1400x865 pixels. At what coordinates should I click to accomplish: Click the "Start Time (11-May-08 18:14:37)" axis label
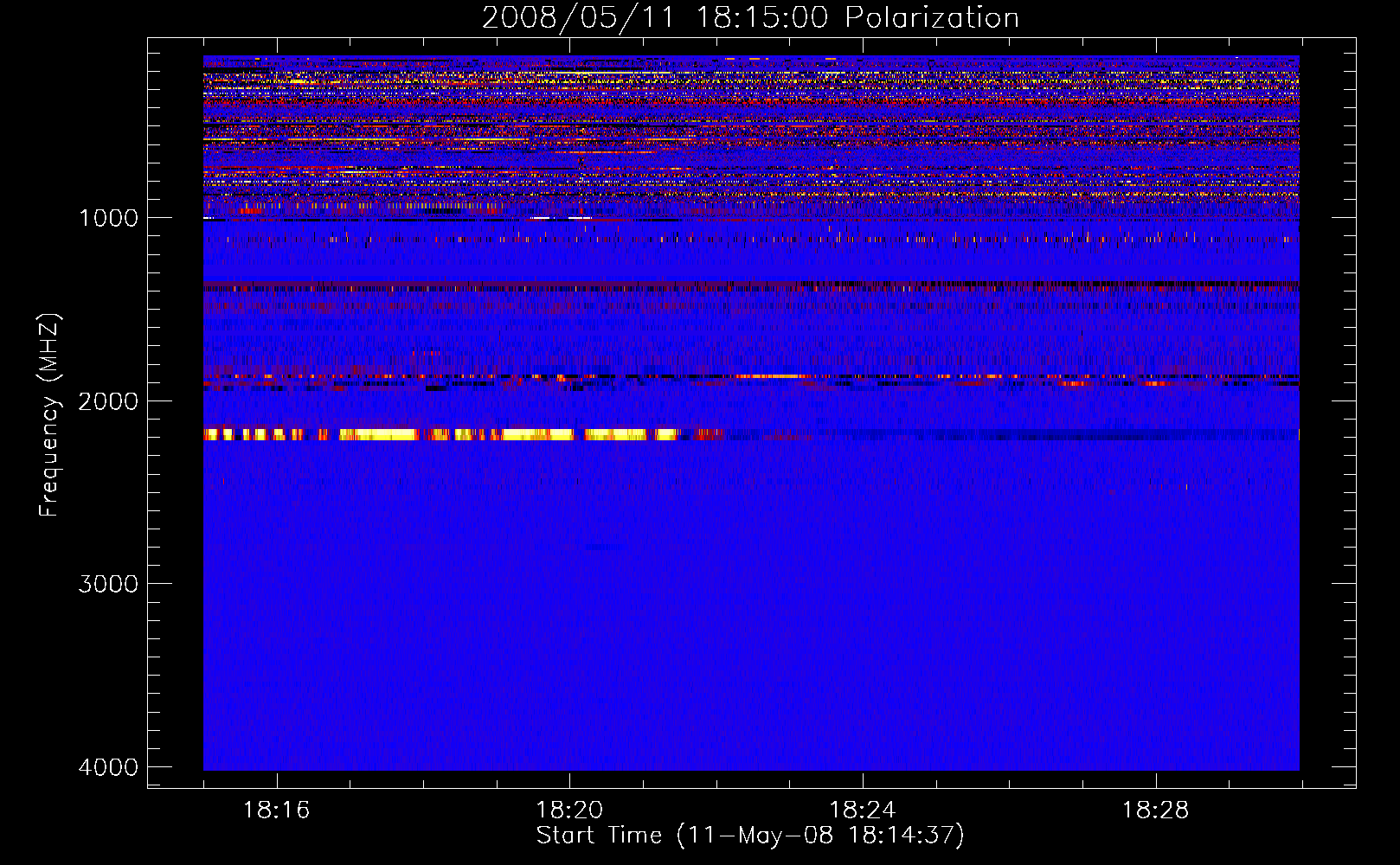pos(750,836)
